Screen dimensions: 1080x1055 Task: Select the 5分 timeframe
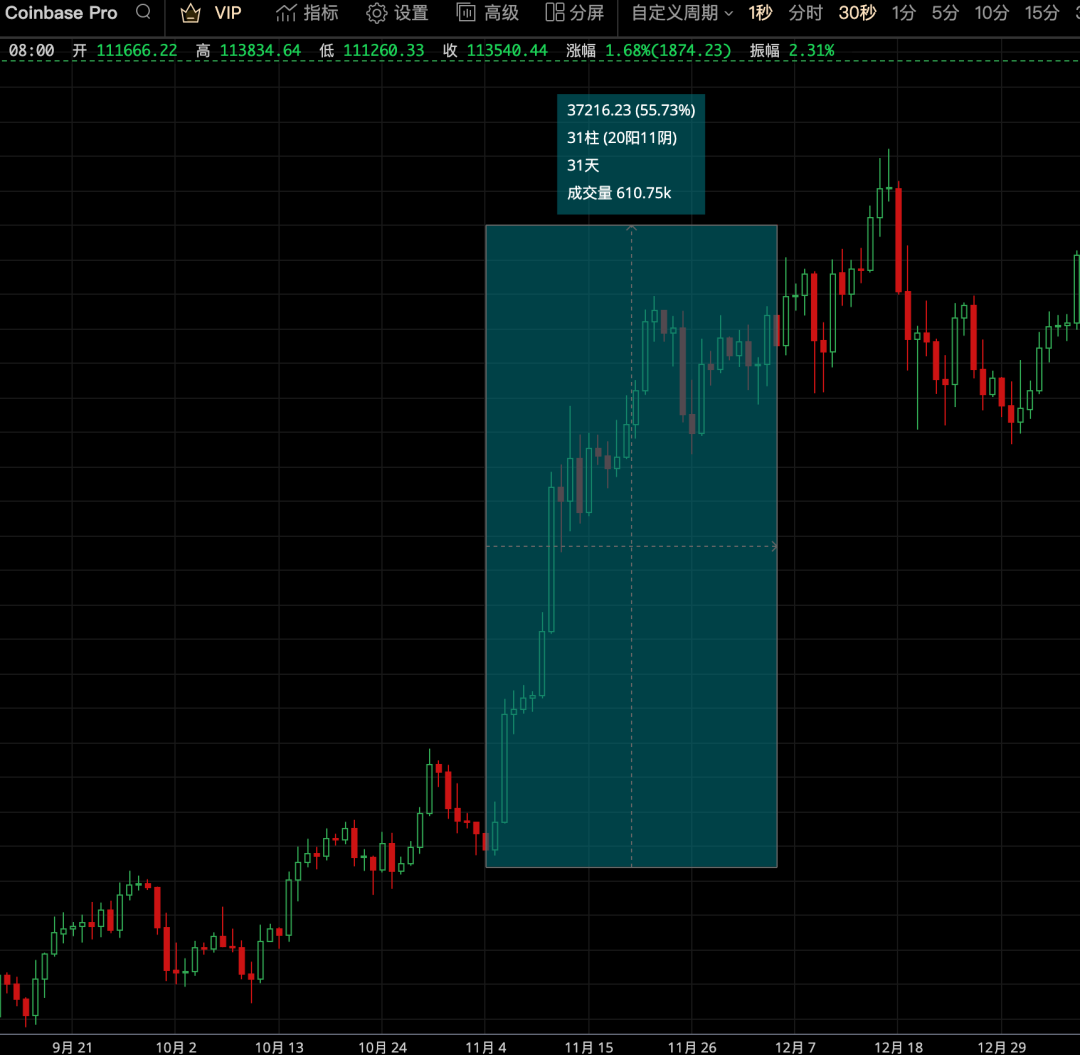pos(945,13)
